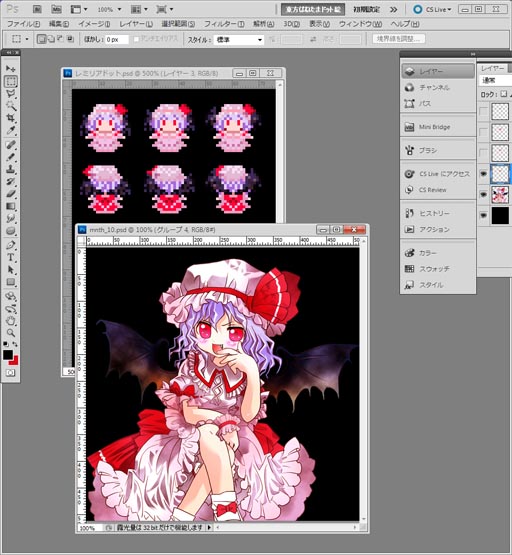Show the topmost hidden layer
Screen dimensions: 512x555
[x=483, y=111]
